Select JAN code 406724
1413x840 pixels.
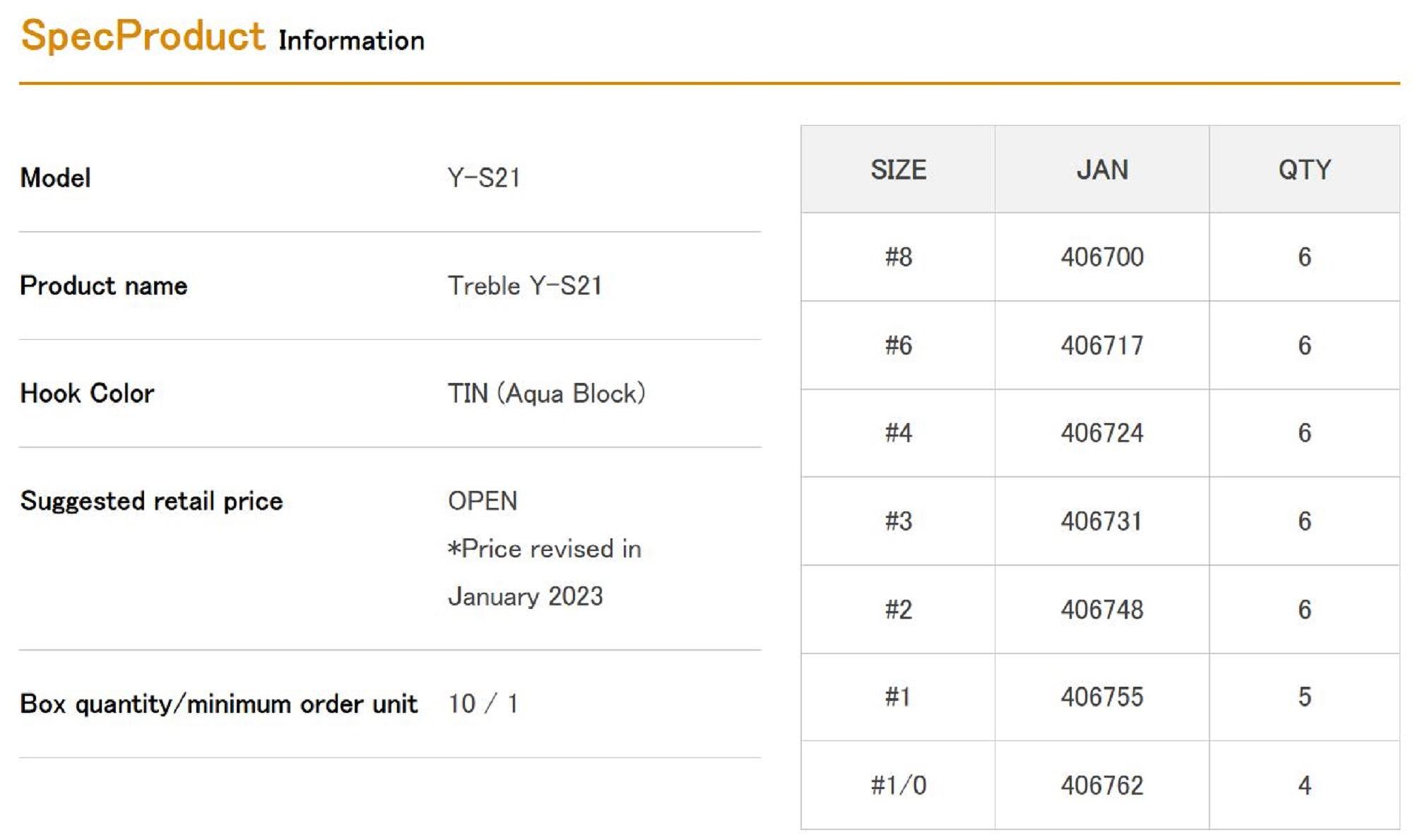click(x=1101, y=433)
